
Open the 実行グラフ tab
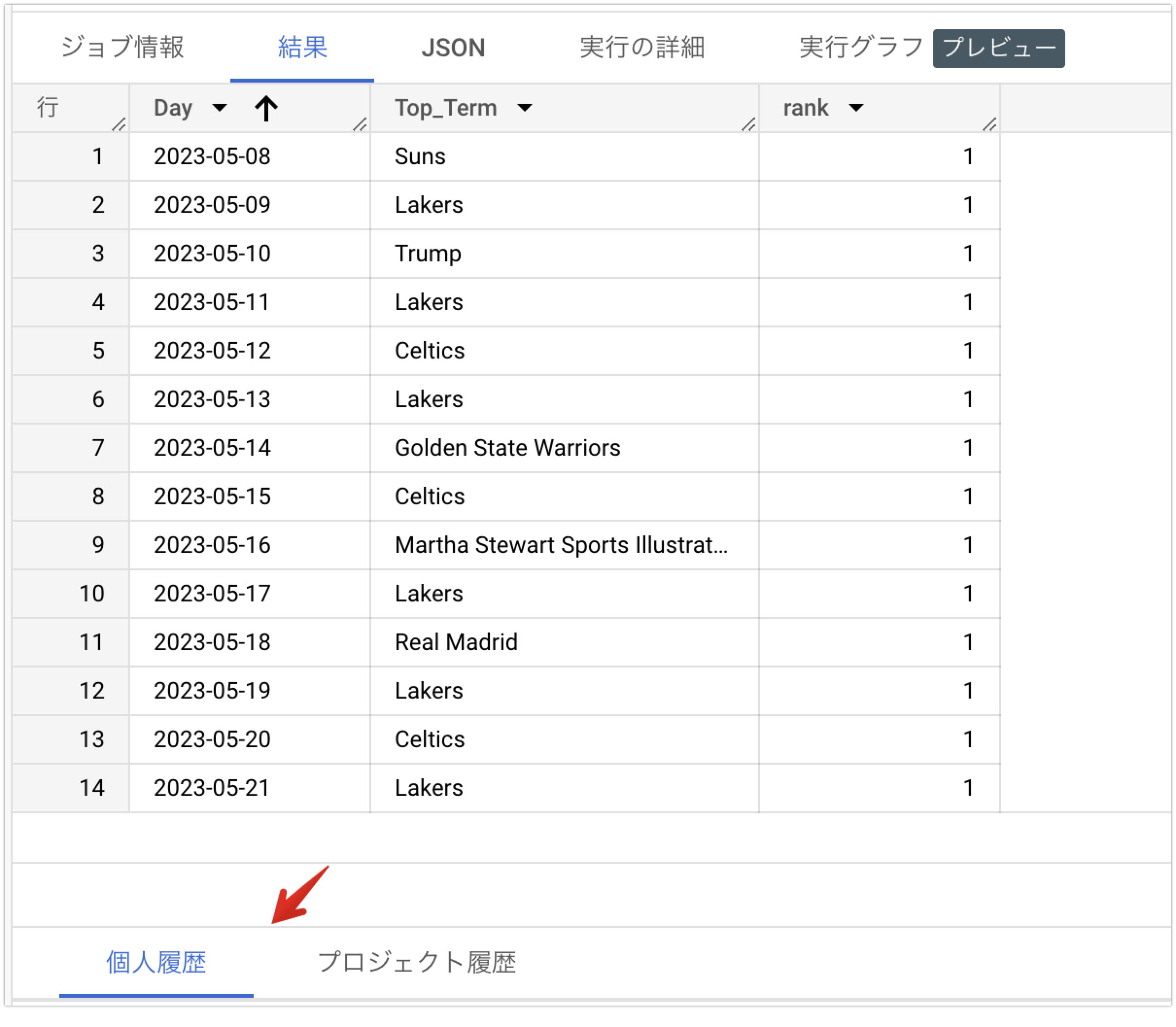[861, 48]
